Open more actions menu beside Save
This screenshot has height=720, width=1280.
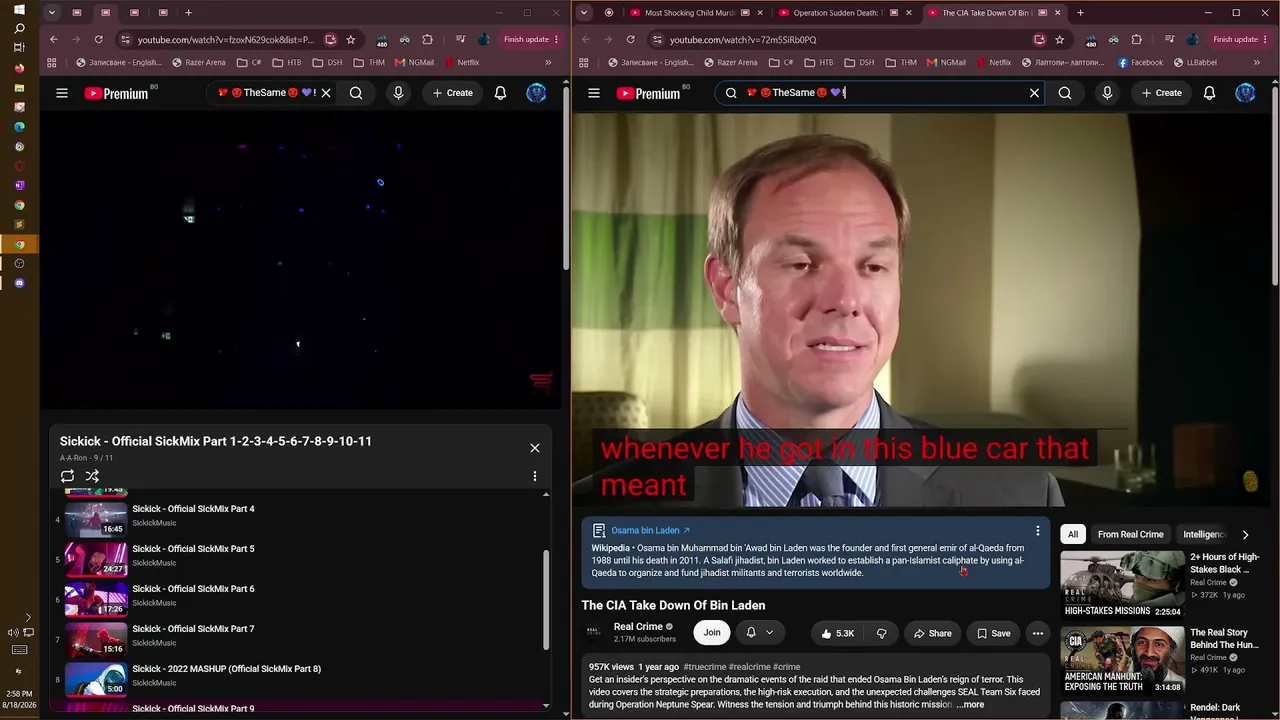tap(1038, 633)
